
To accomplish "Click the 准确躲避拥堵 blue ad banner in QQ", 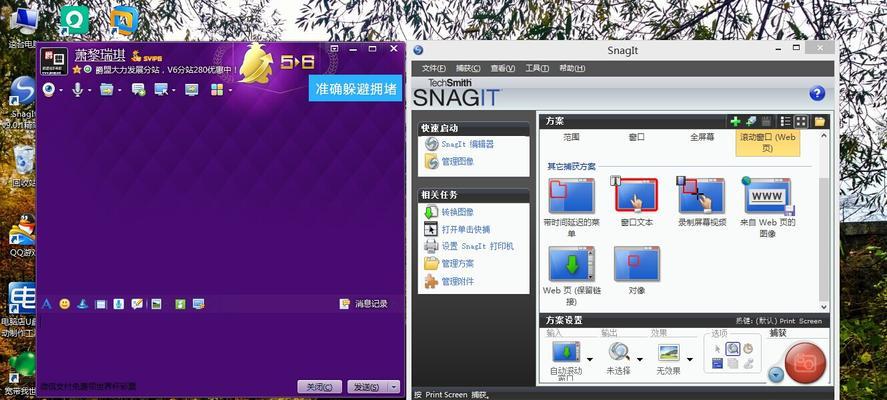I will pyautogui.click(x=355, y=88).
